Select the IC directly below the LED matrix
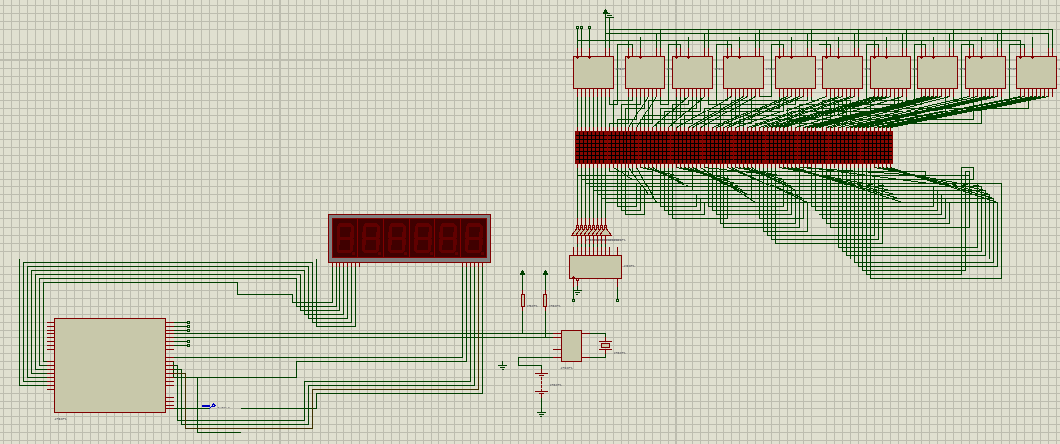The width and height of the screenshot is (1060, 444). 596,267
